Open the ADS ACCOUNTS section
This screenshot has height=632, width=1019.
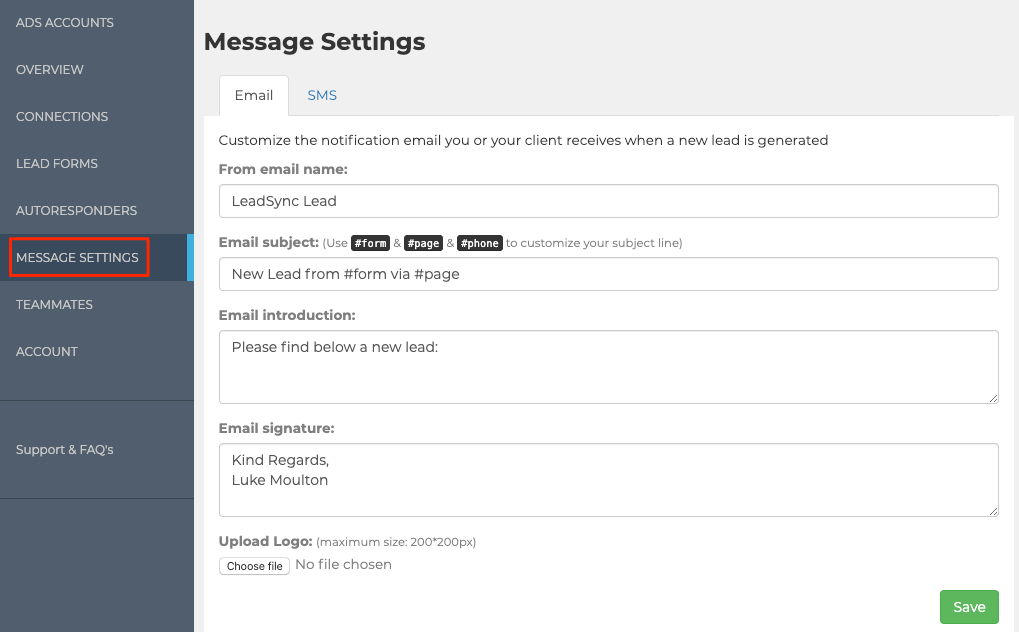(64, 22)
